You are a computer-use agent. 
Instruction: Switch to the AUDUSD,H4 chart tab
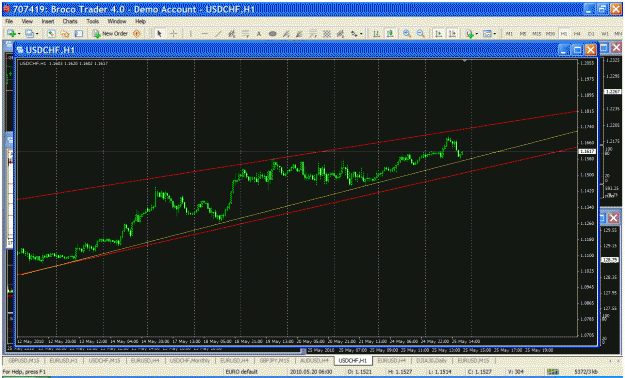314,360
